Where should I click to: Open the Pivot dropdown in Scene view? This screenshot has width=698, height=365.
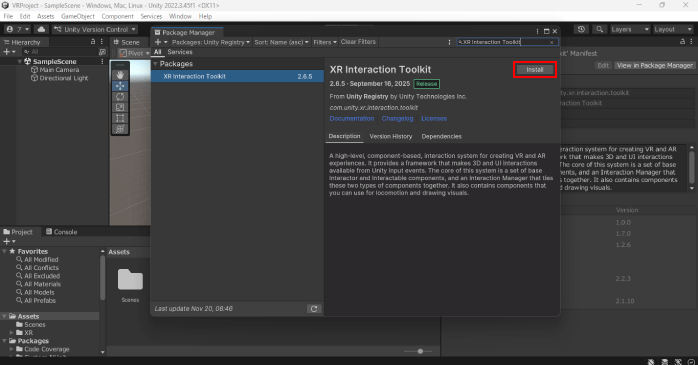pos(134,53)
